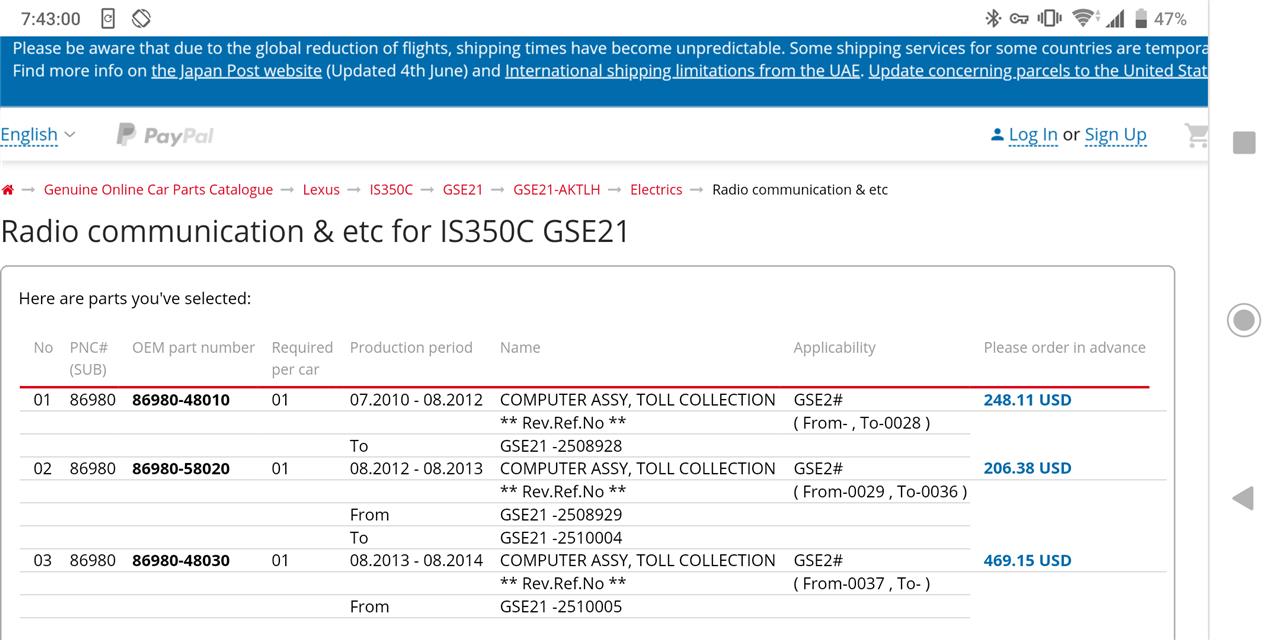The image size is (1280, 640).
Task: Click the Sign Up link
Action: coord(1115,134)
